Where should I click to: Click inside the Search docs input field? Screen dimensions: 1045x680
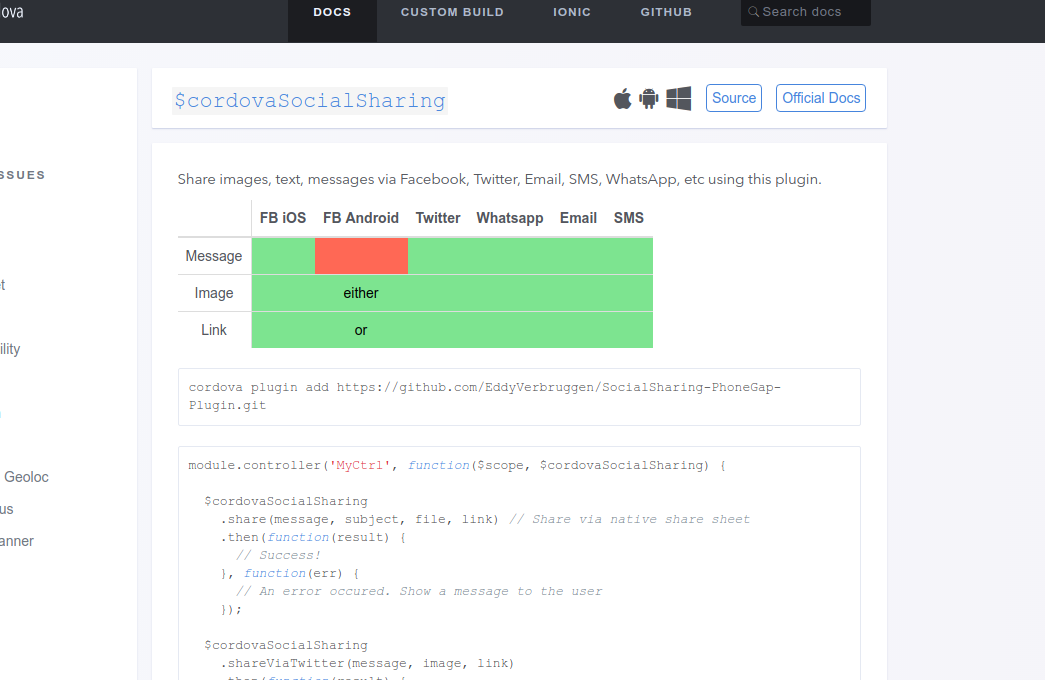pos(810,12)
